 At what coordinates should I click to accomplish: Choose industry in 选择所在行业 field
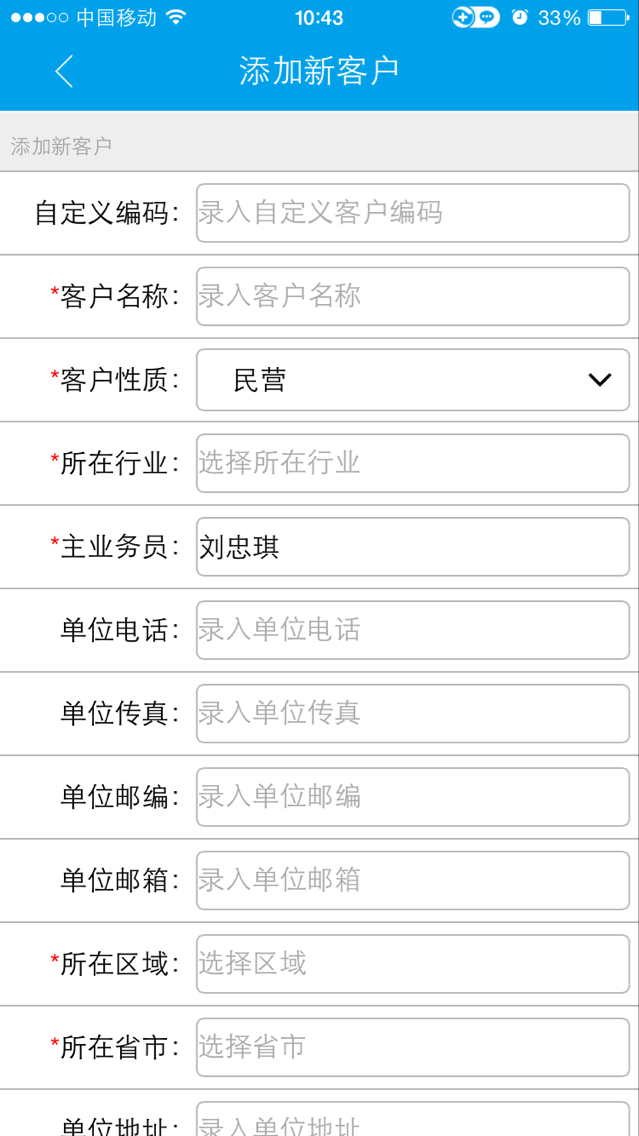point(412,463)
